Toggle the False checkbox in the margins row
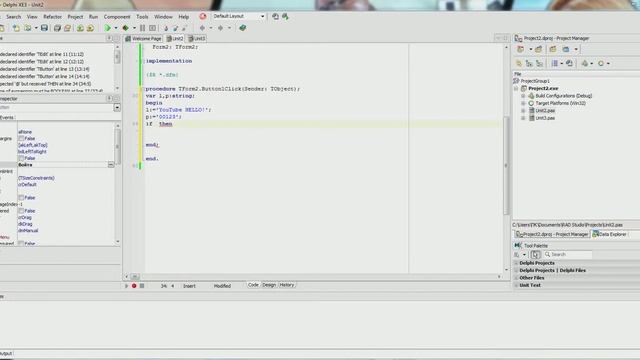 pyautogui.click(x=21, y=138)
